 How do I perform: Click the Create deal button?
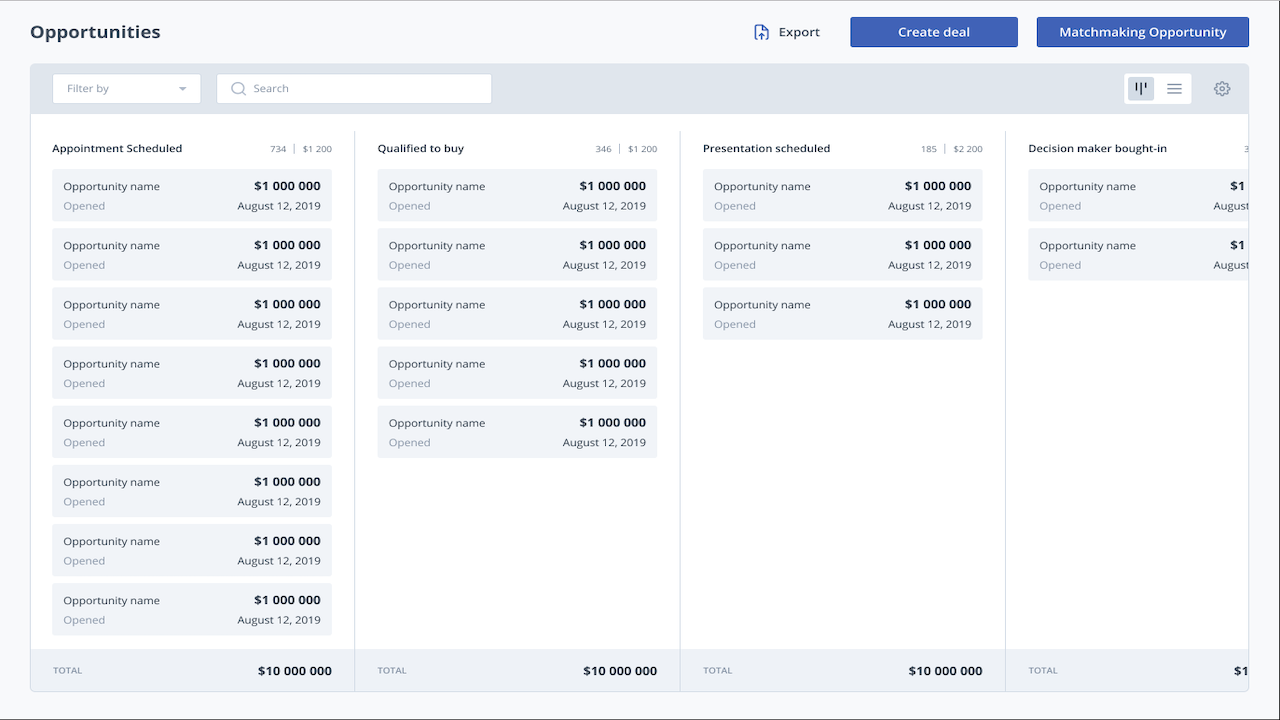pyautogui.click(x=934, y=32)
